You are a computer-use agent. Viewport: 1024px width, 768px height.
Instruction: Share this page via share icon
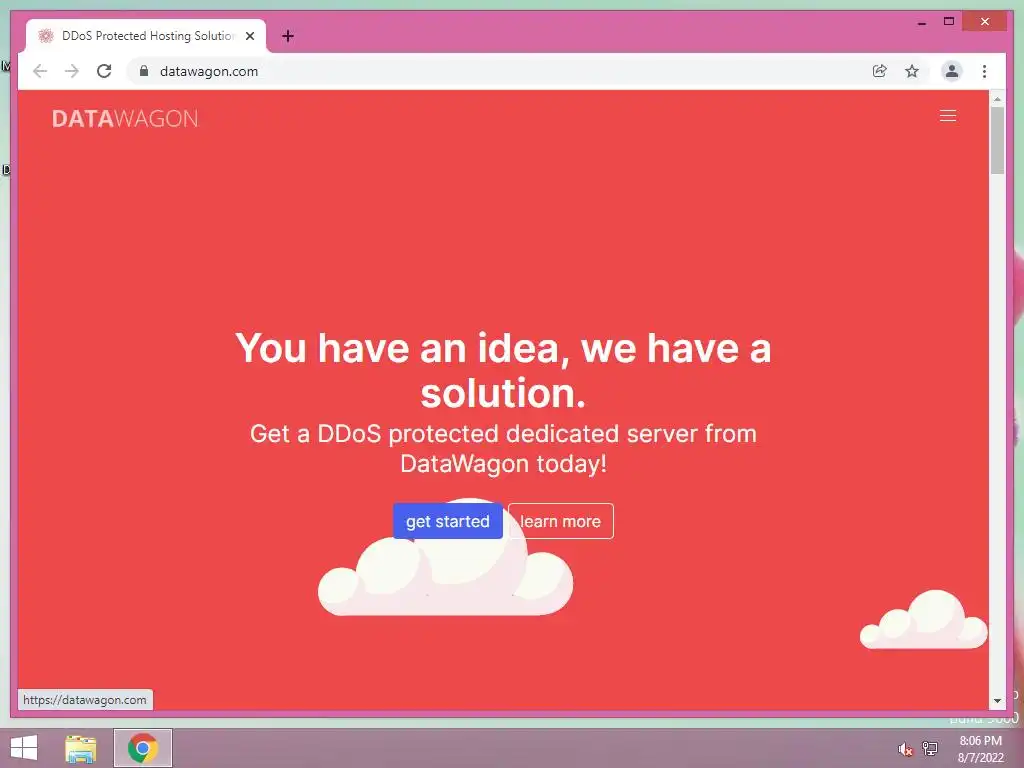tap(880, 71)
